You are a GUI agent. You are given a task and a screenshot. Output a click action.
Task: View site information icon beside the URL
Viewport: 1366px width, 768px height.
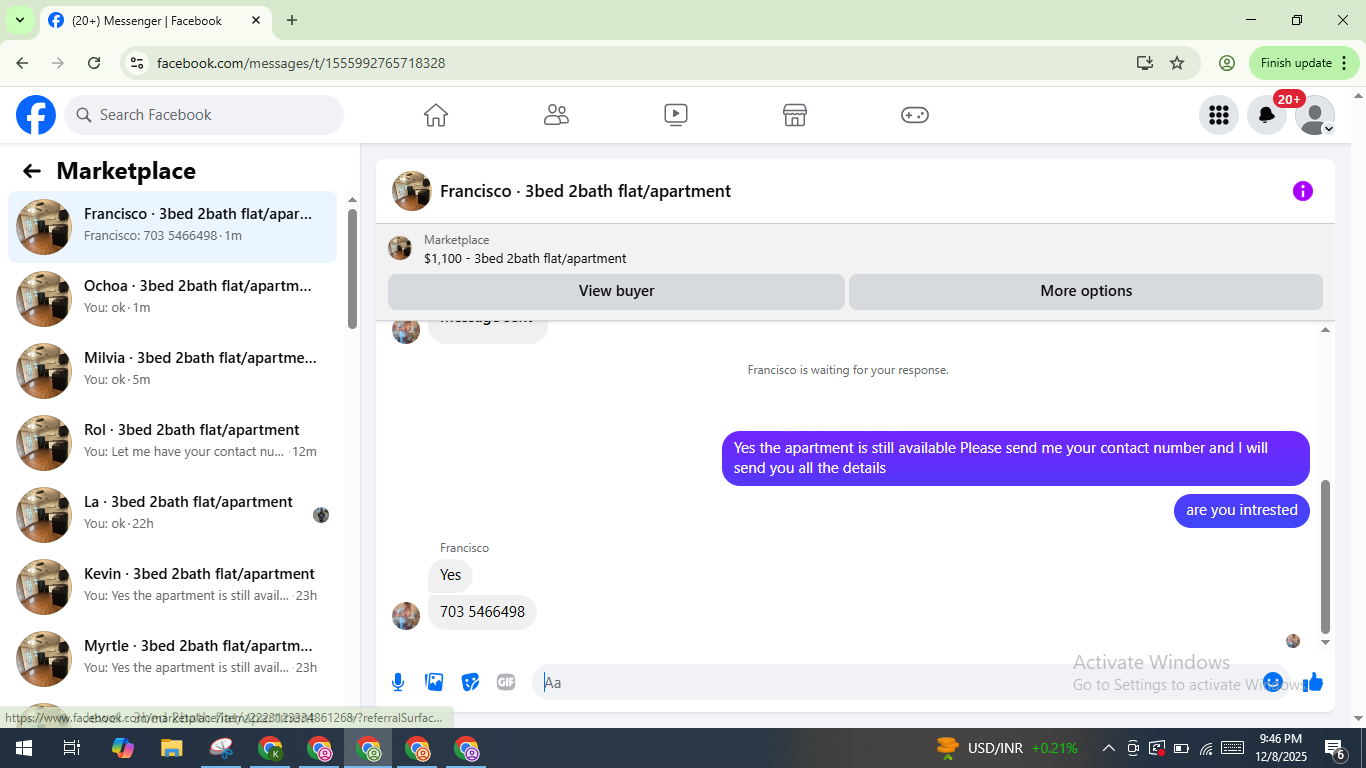coord(137,63)
